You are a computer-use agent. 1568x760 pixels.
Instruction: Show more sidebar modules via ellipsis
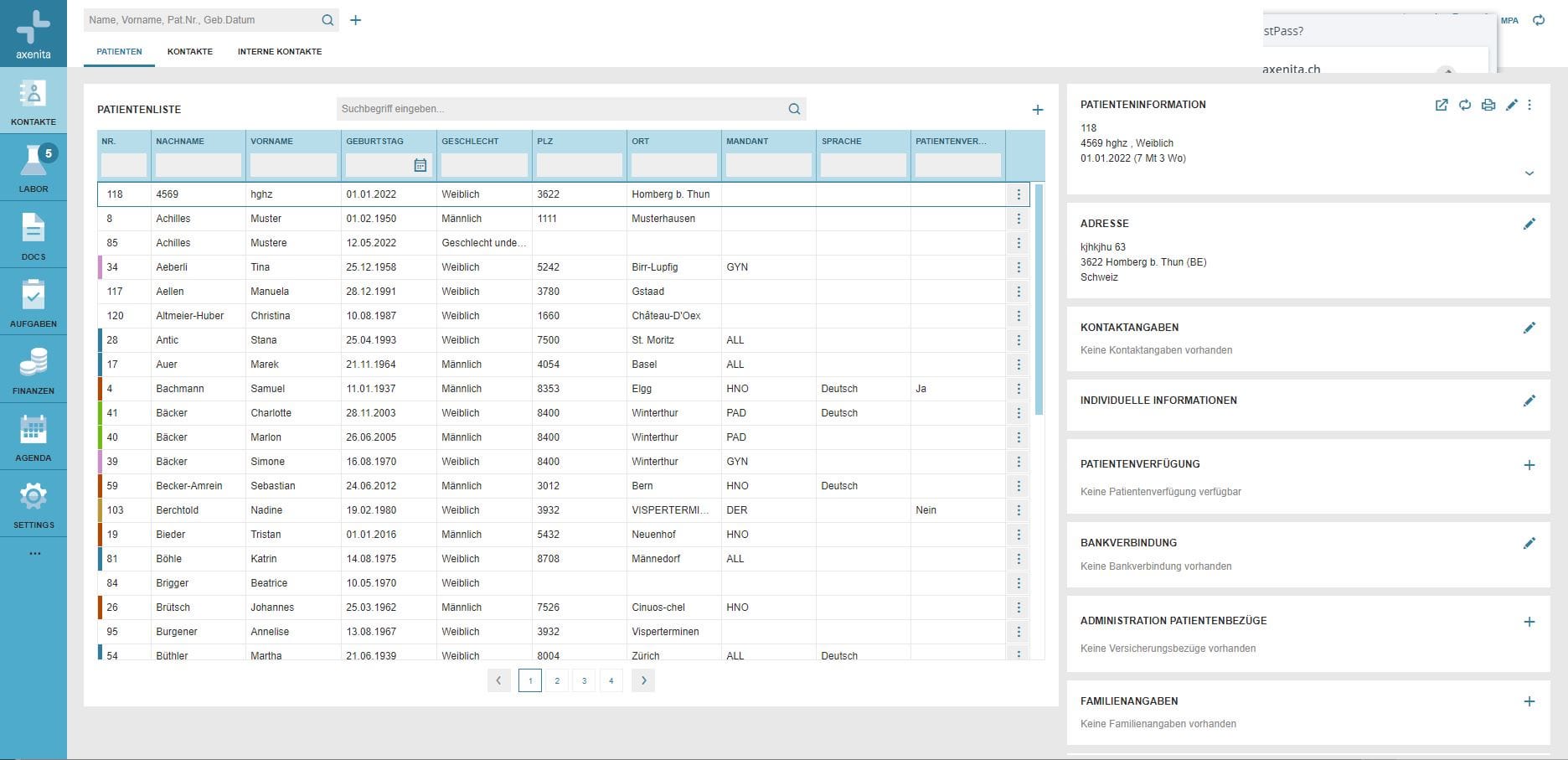[x=34, y=553]
